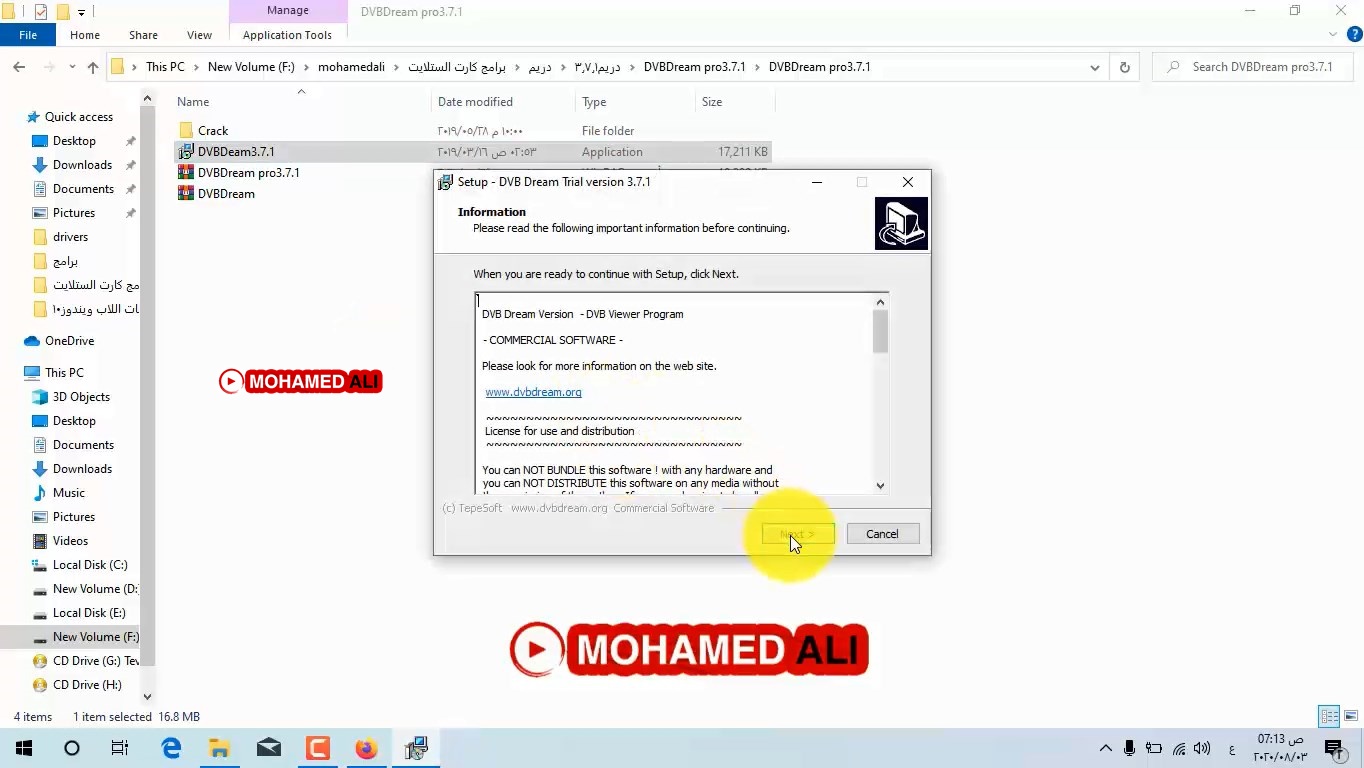Screen dimensions: 1364x768
Task: Open New Volume (D:) drive
Action: pos(95,589)
